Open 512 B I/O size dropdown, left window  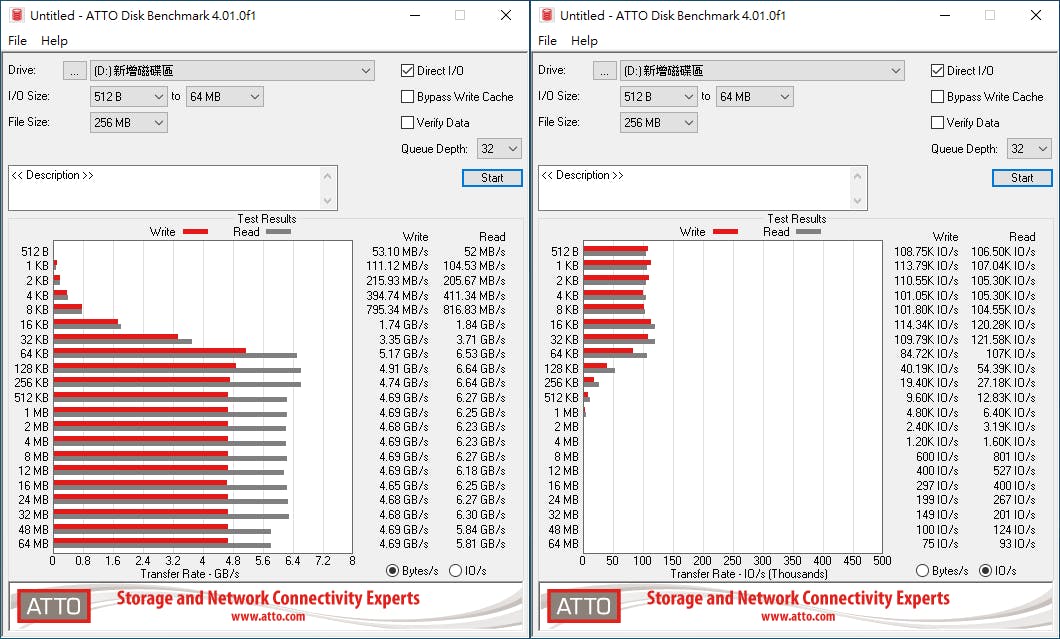click(x=128, y=97)
